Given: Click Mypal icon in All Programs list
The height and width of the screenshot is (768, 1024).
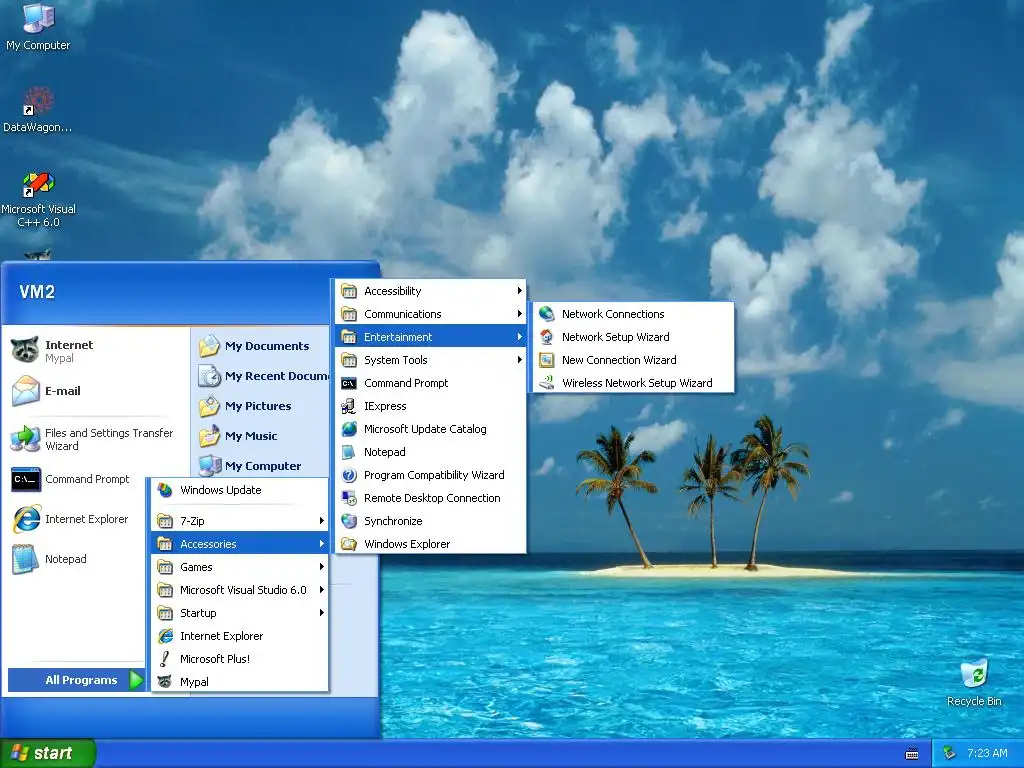Looking at the screenshot, I should (x=165, y=682).
